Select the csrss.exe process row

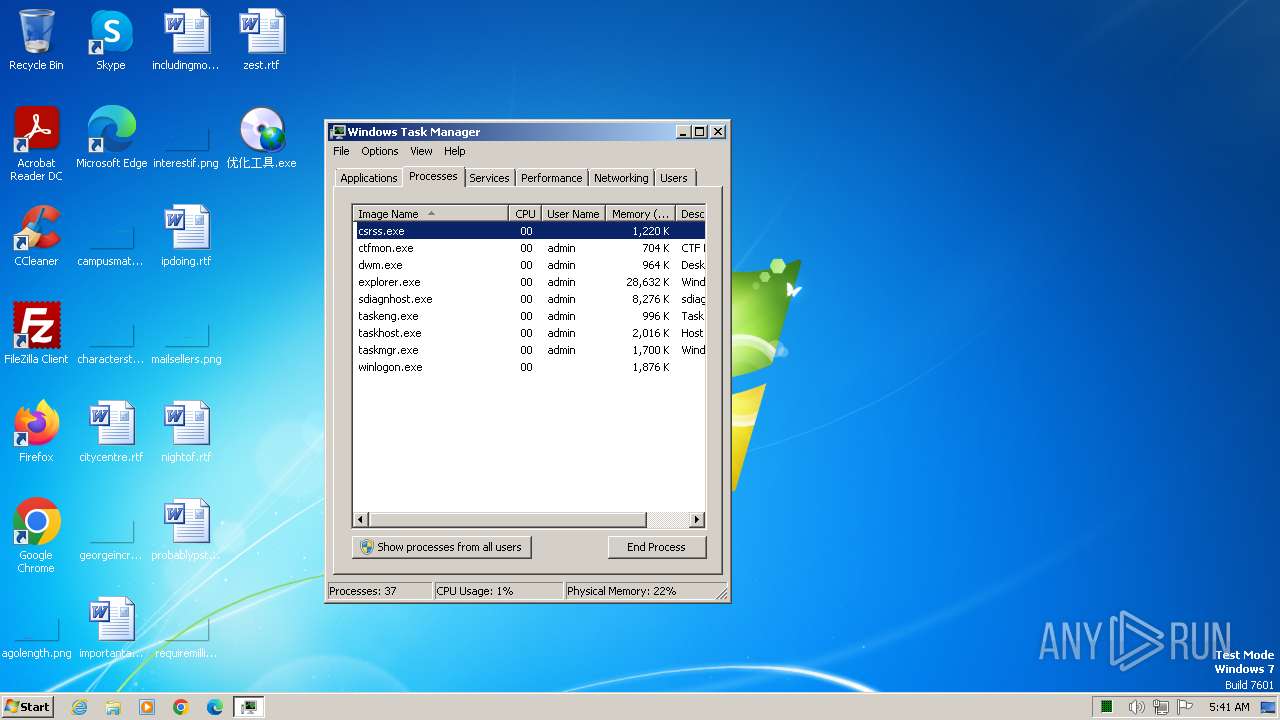(529, 231)
